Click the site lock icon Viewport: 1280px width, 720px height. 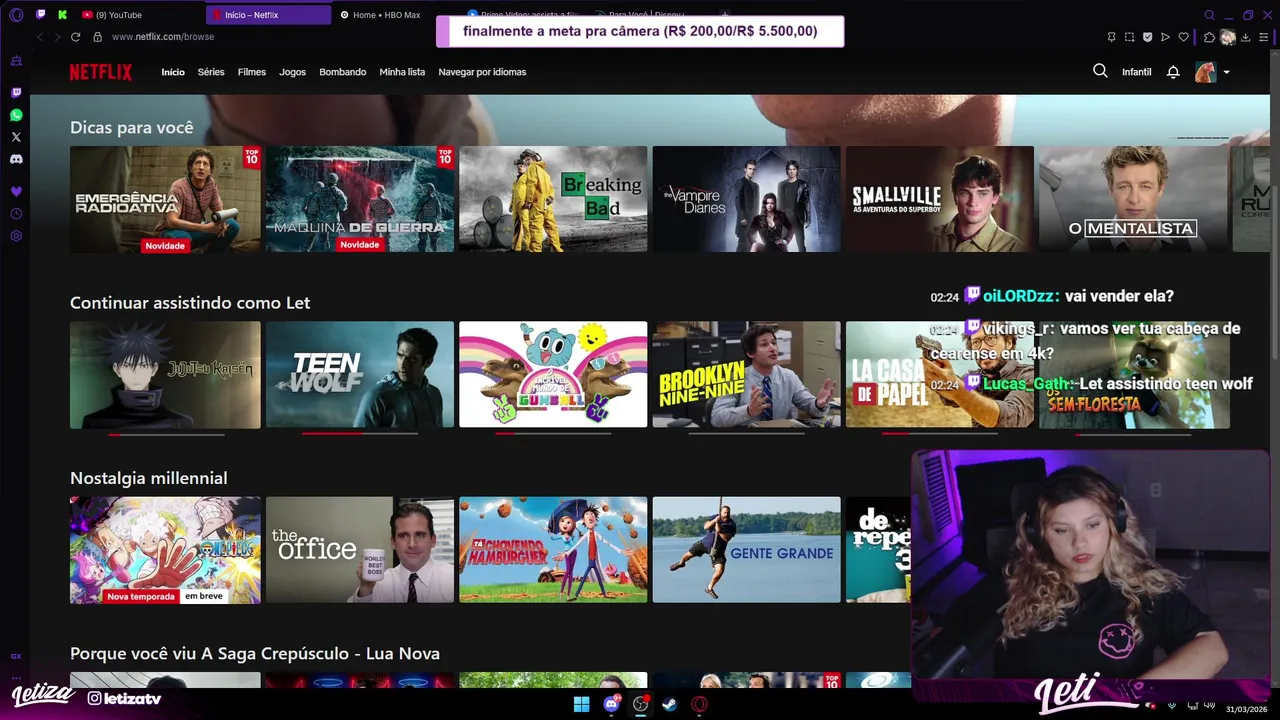click(97, 37)
